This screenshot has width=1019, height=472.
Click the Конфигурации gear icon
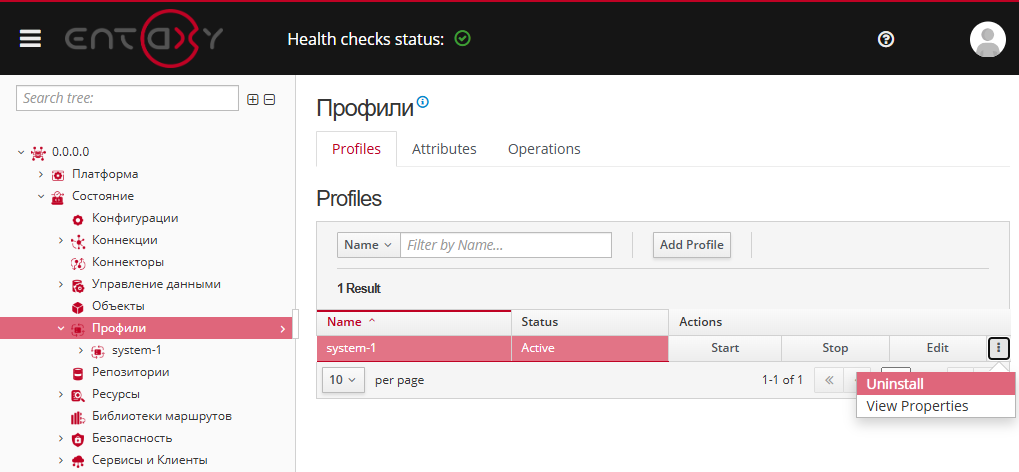(x=78, y=219)
